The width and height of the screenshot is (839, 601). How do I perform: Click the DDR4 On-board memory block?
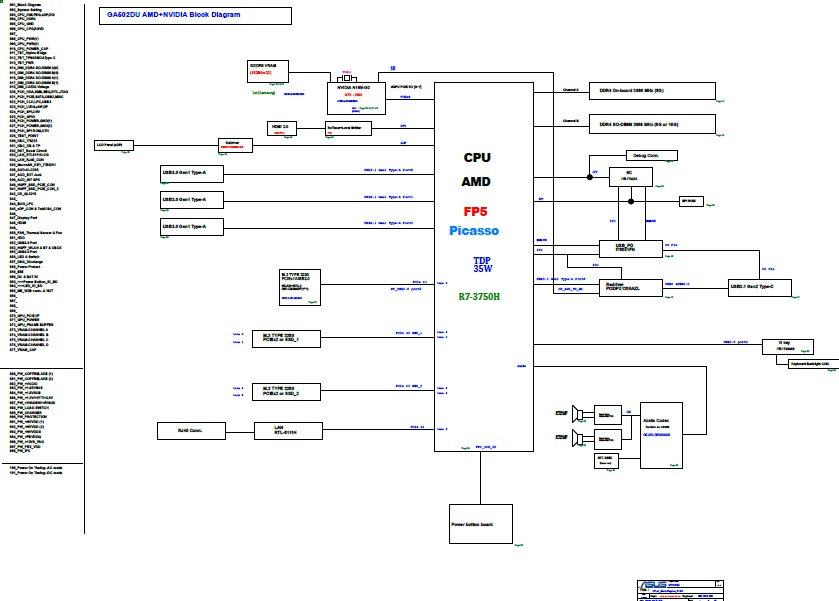point(652,91)
